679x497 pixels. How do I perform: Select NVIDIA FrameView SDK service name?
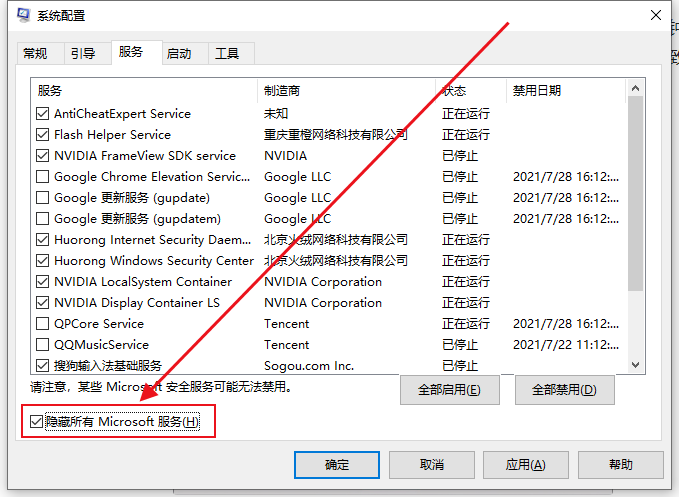pyautogui.click(x=145, y=155)
